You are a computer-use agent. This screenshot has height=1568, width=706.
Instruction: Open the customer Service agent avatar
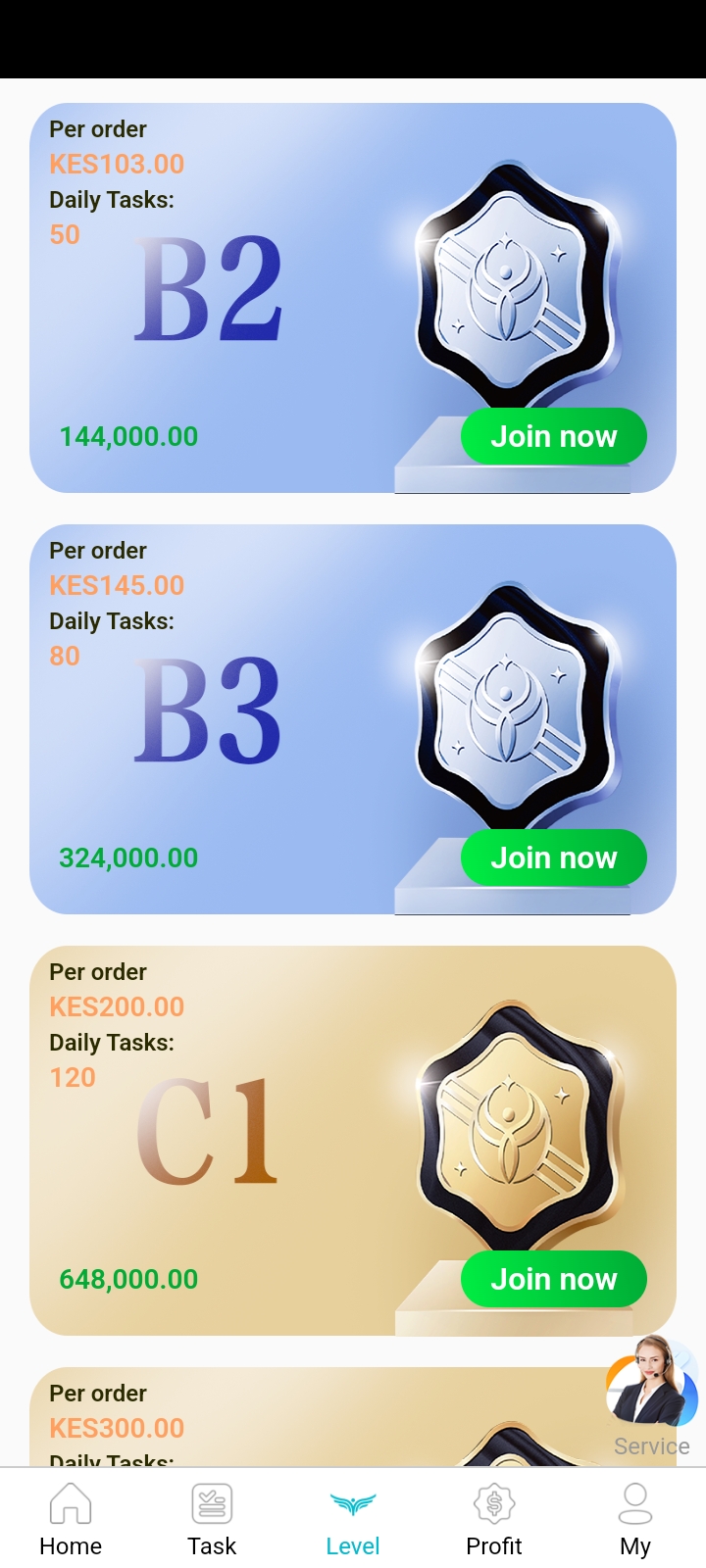[x=651, y=1382]
